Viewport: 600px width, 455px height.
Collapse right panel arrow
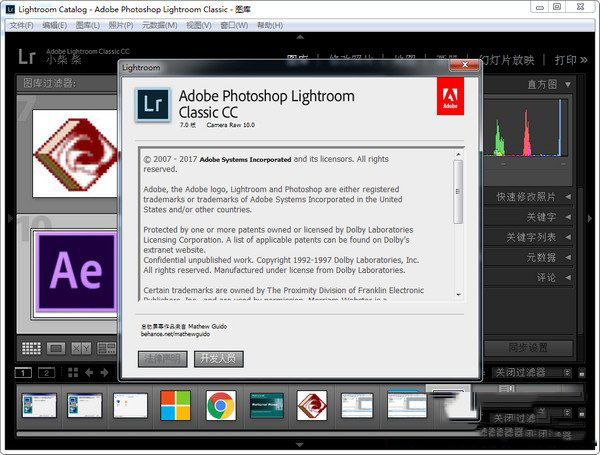[x=590, y=219]
